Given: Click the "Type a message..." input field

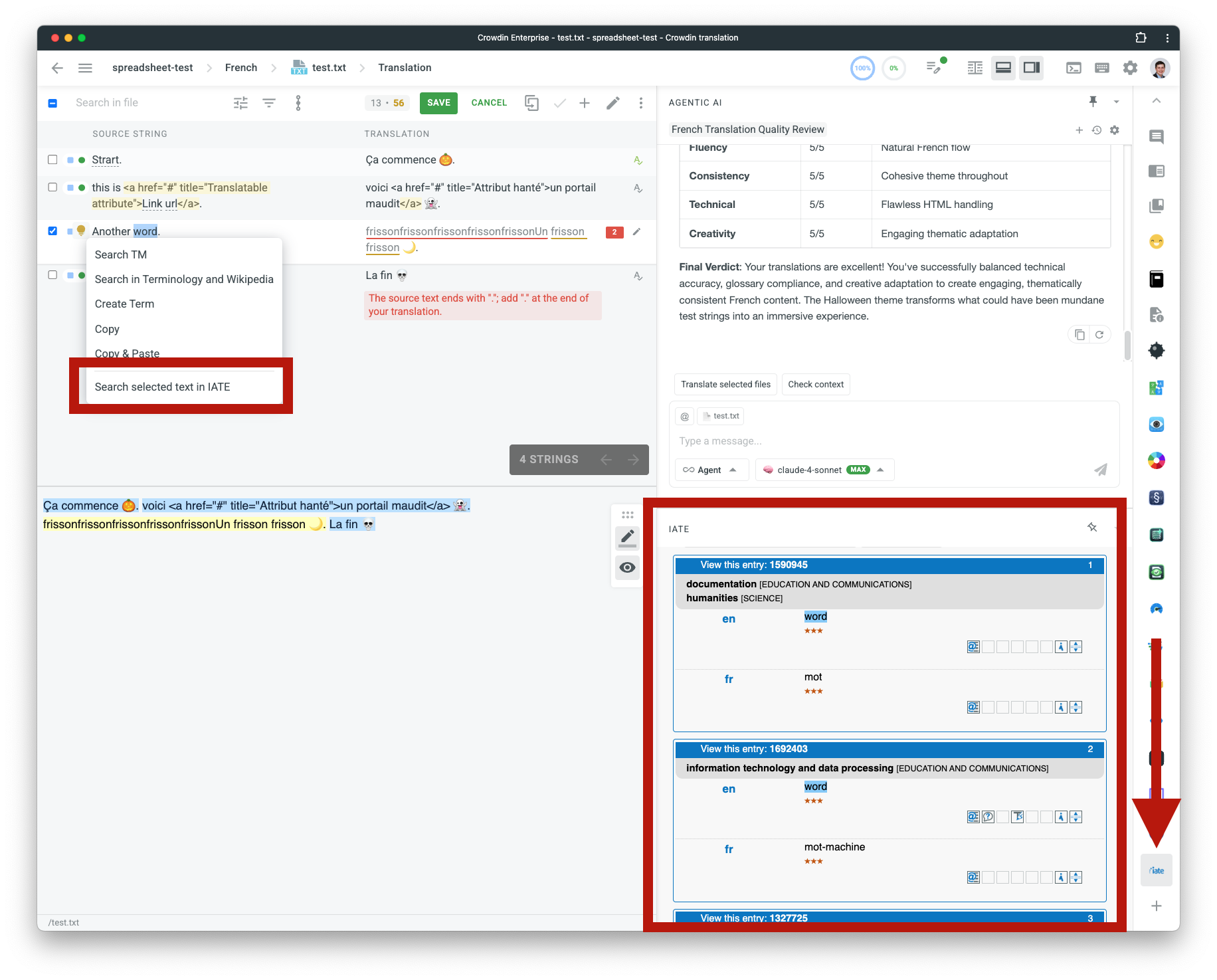Looking at the screenshot, I should (893, 441).
